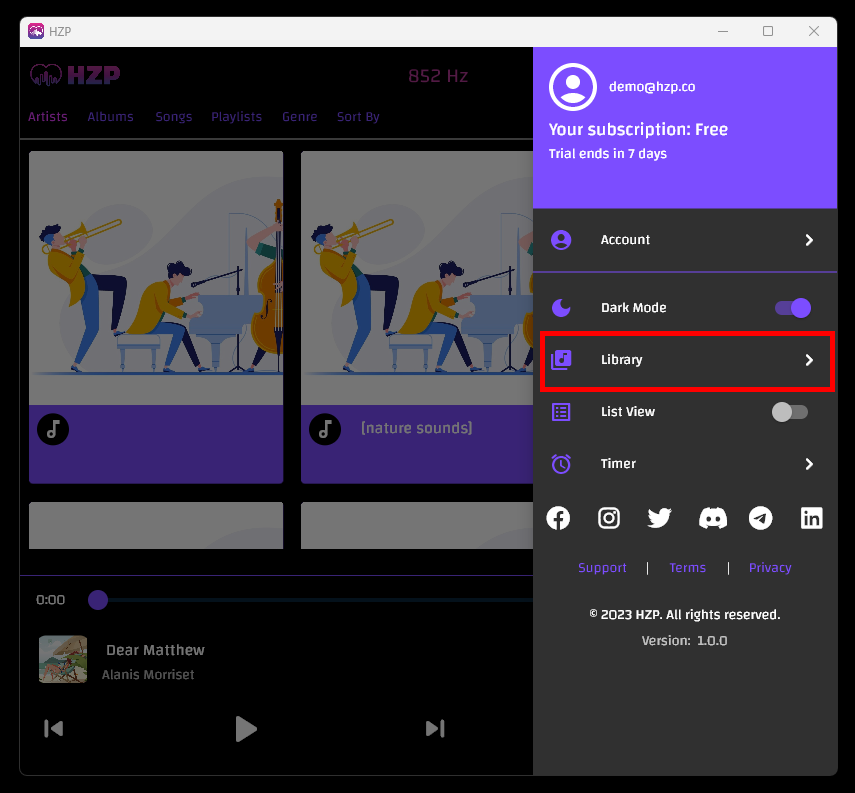Click the 852 Hz frequency label

(438, 76)
